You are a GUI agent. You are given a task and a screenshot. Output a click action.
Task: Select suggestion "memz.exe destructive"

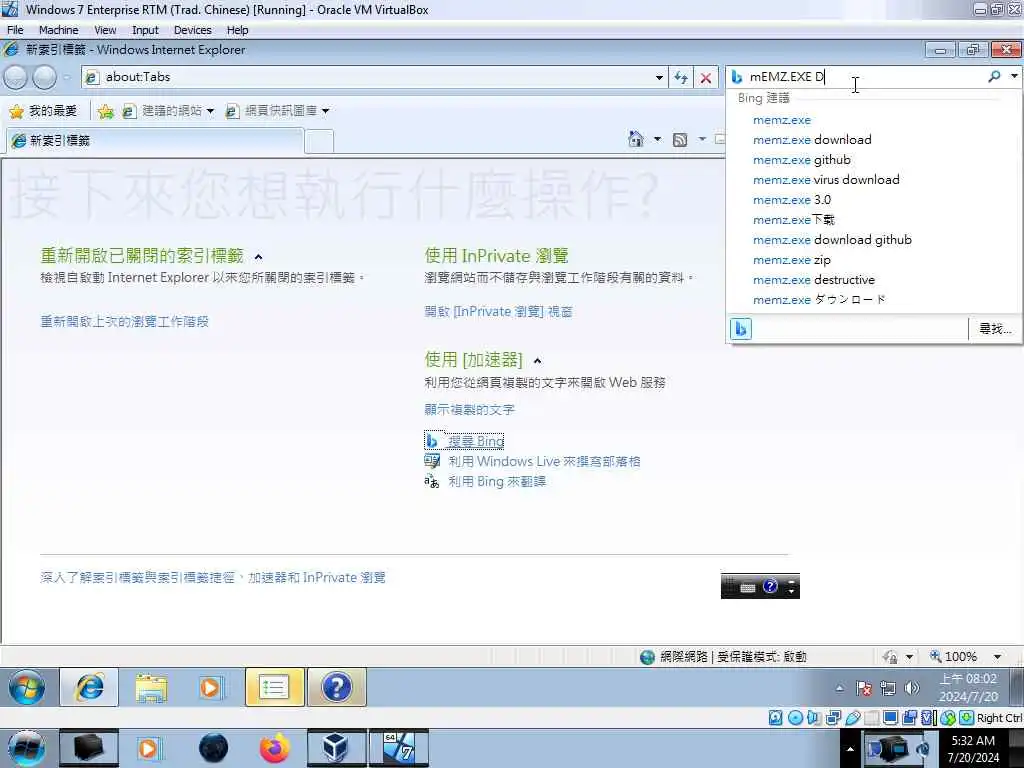[x=814, y=280]
